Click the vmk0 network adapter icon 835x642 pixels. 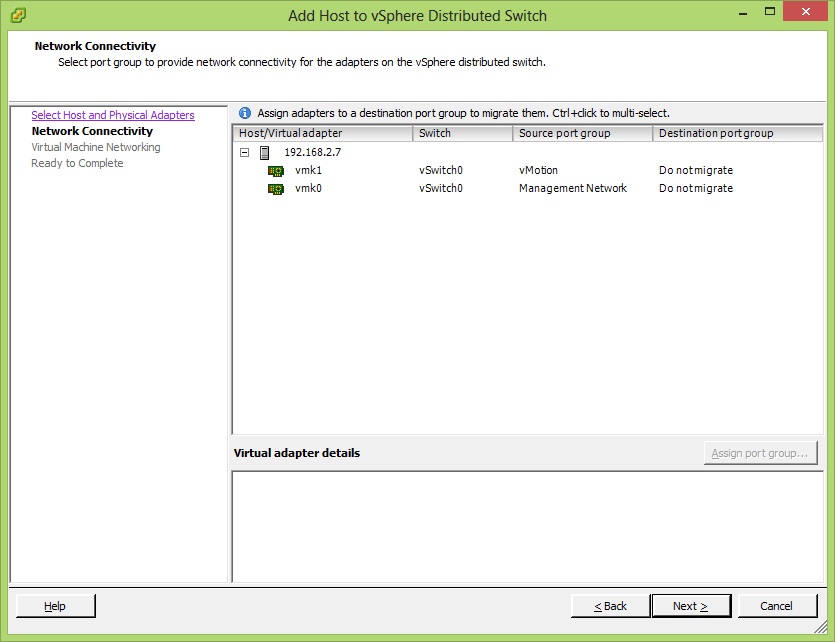(276, 189)
